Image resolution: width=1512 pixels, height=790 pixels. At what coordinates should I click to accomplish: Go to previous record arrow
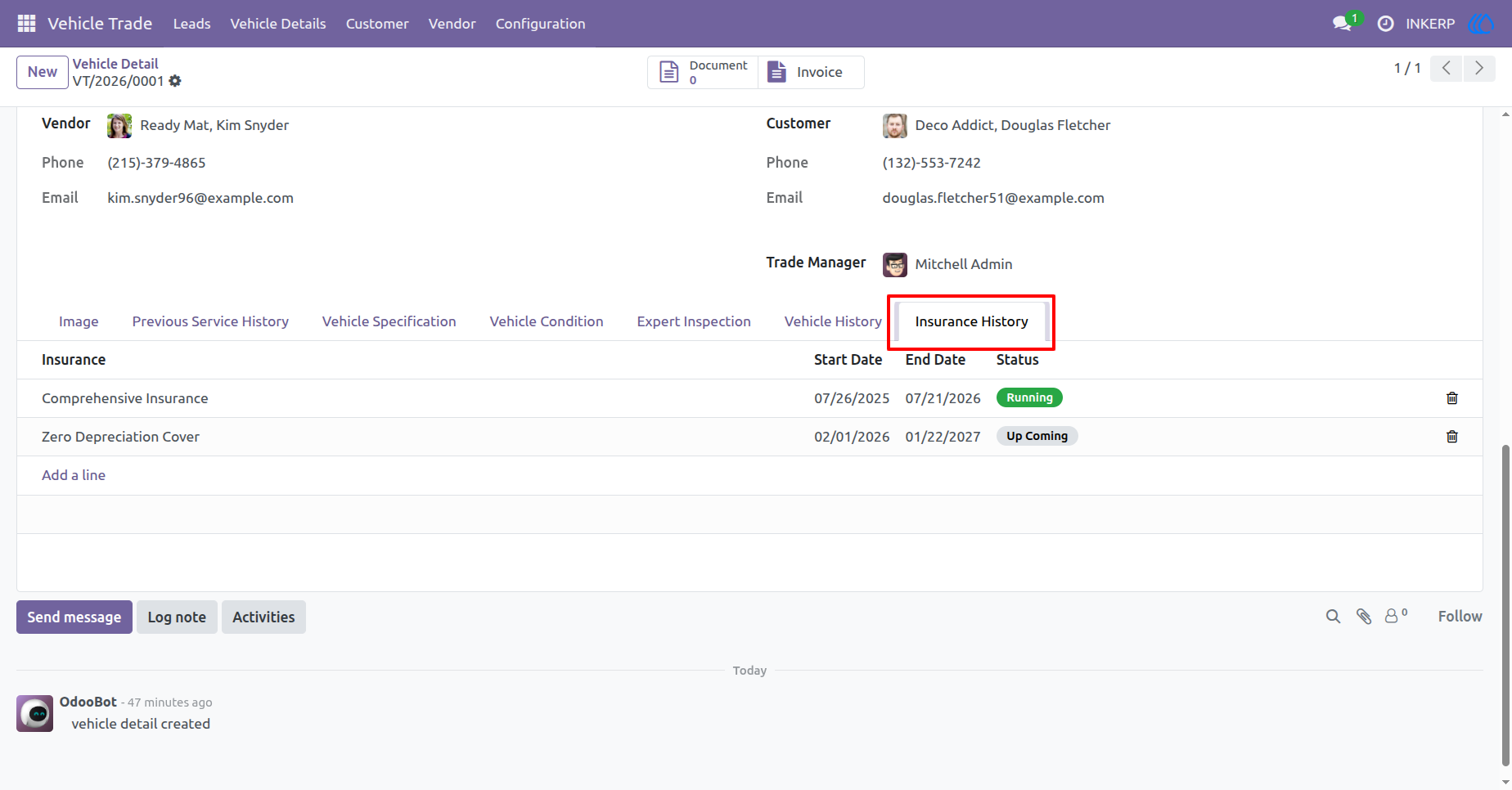point(1447,69)
